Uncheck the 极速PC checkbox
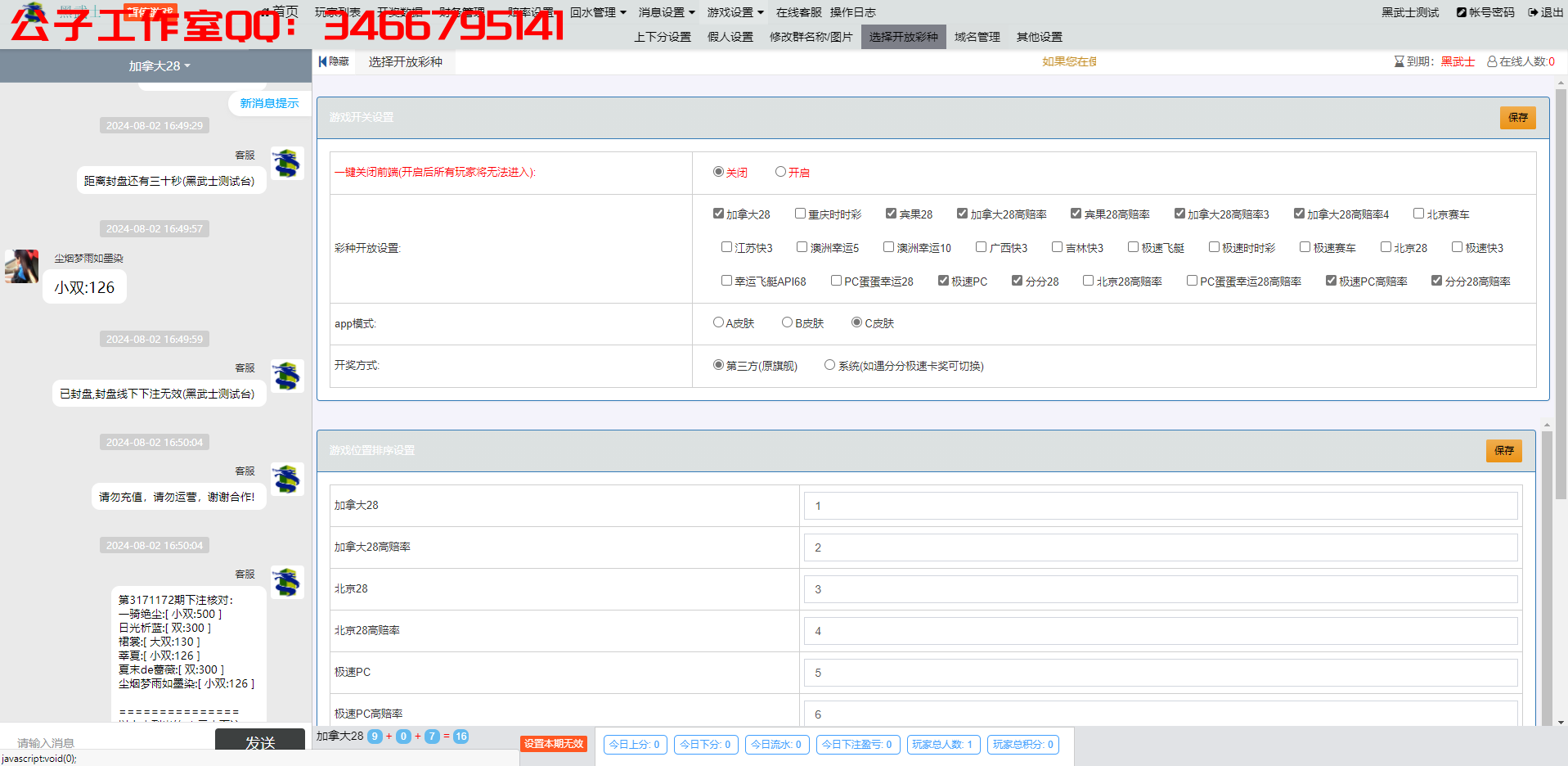Screen dimensions: 1568x766 tap(943, 281)
